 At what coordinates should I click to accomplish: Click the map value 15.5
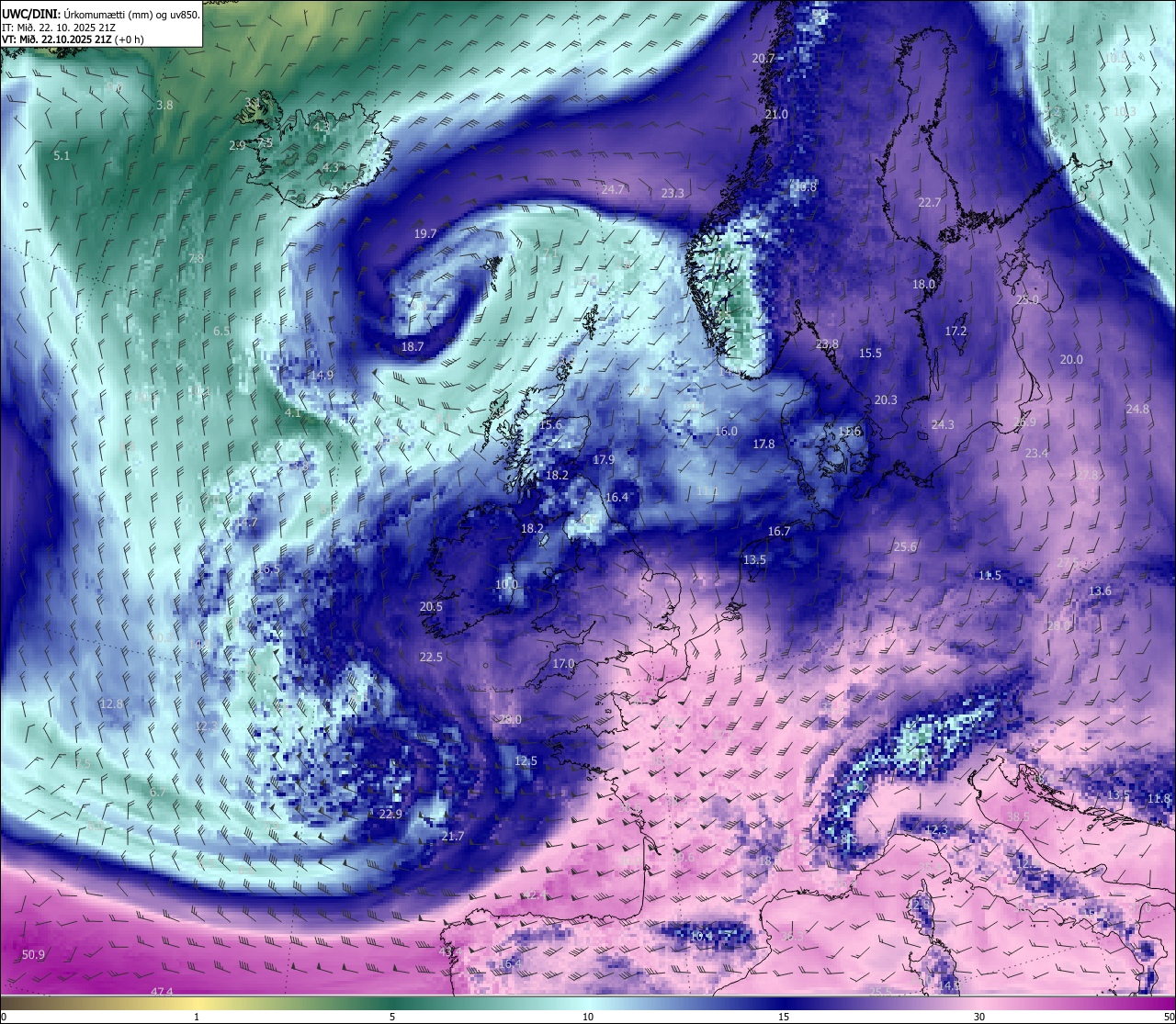[x=870, y=354]
